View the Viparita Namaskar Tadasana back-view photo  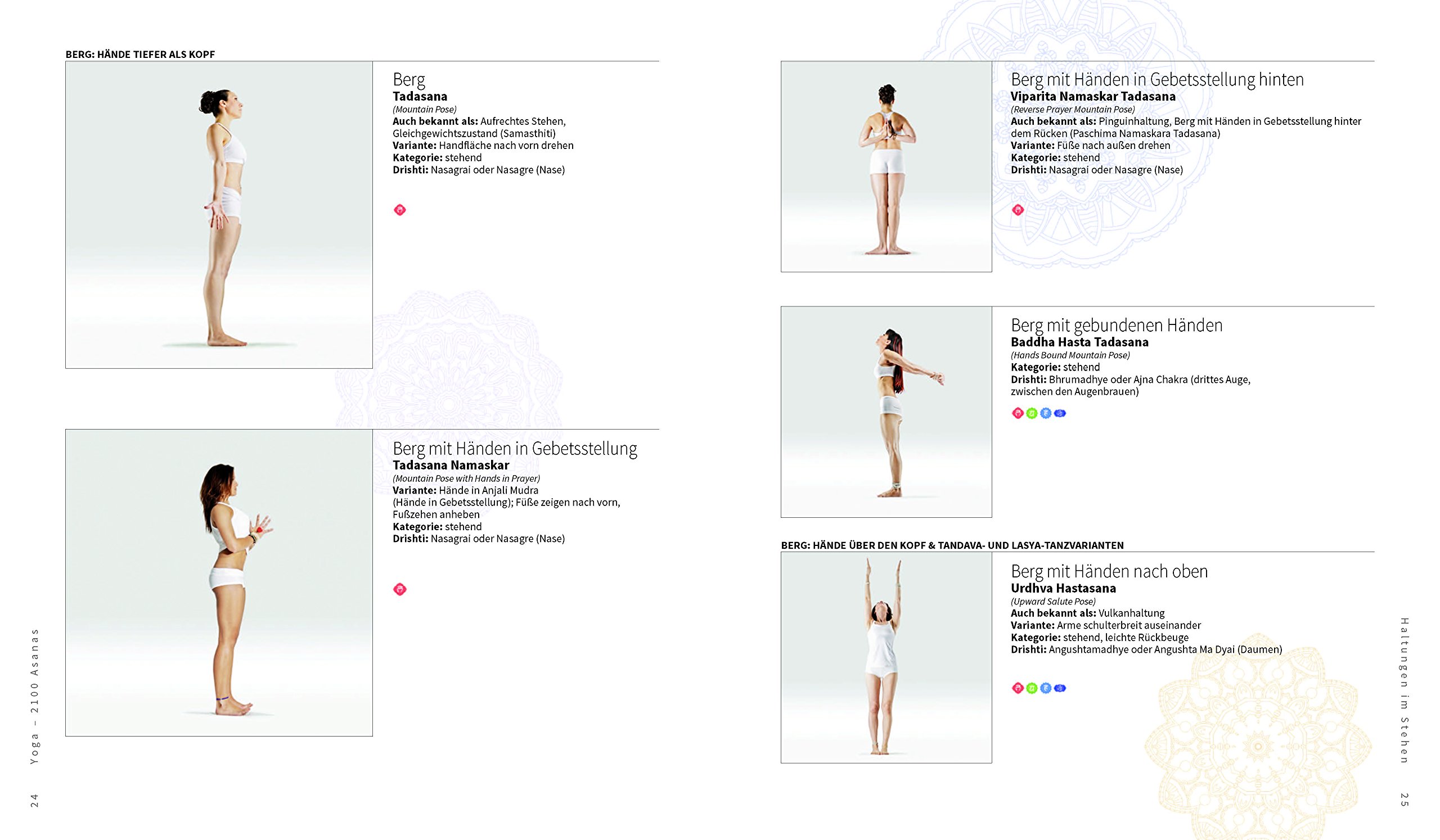[886, 167]
